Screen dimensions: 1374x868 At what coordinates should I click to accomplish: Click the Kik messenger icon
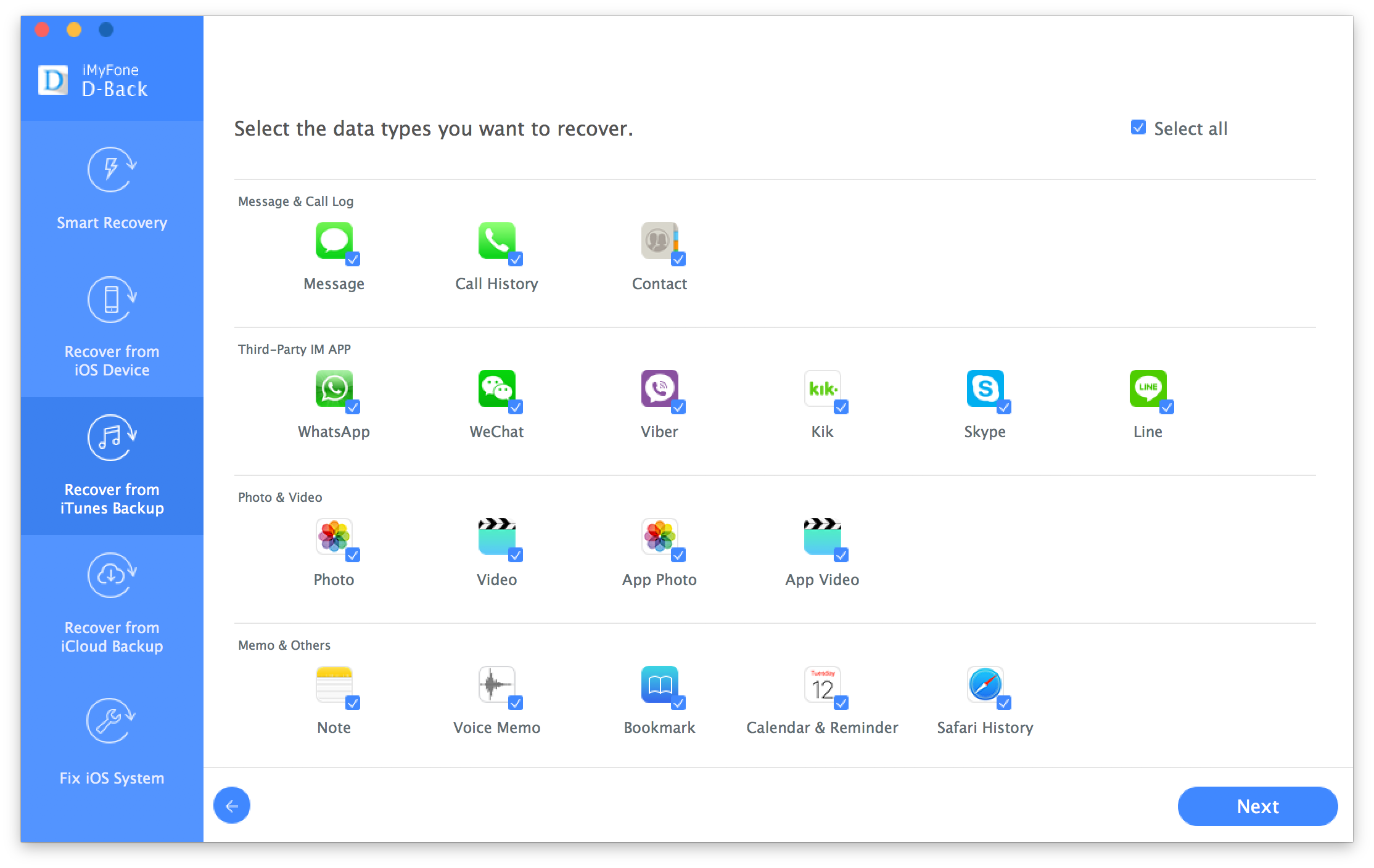[822, 388]
